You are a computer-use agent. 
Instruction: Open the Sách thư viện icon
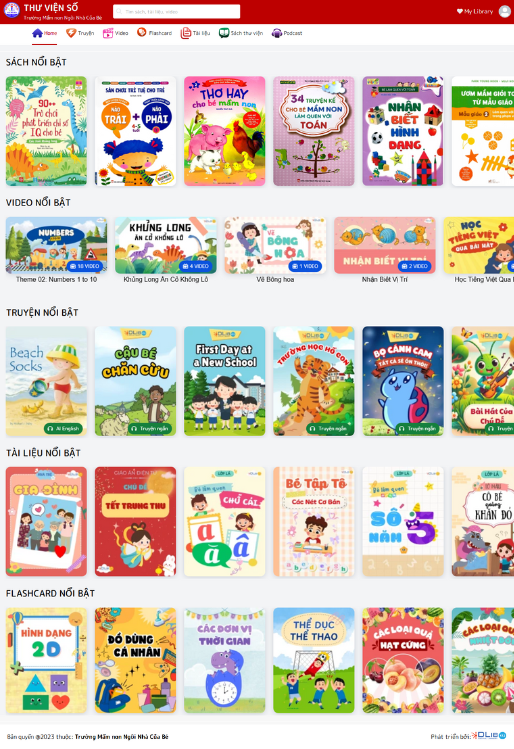point(224,33)
